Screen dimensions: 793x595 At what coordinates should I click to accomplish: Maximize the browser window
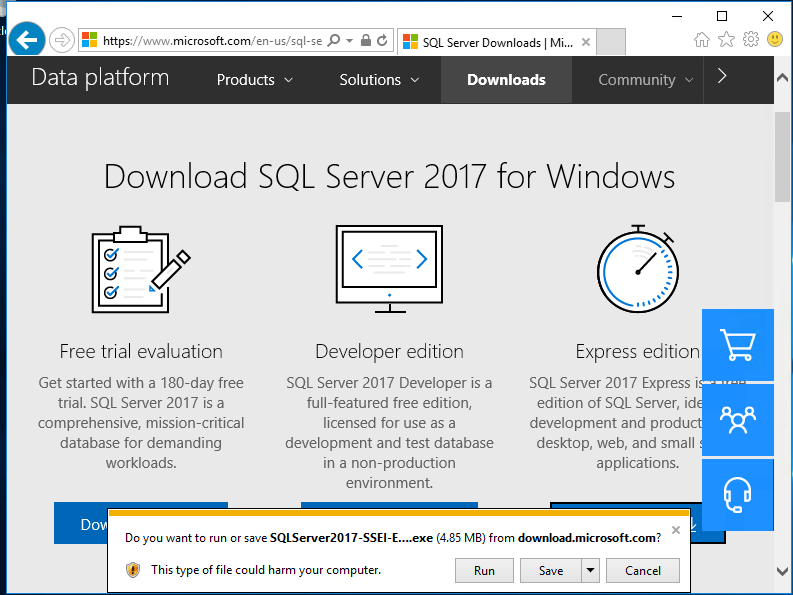[722, 16]
